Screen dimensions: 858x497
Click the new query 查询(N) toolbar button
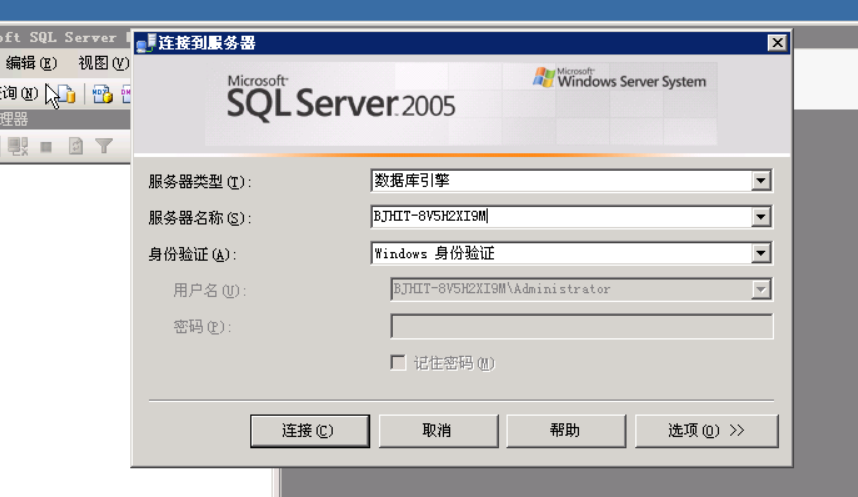(x=19, y=94)
